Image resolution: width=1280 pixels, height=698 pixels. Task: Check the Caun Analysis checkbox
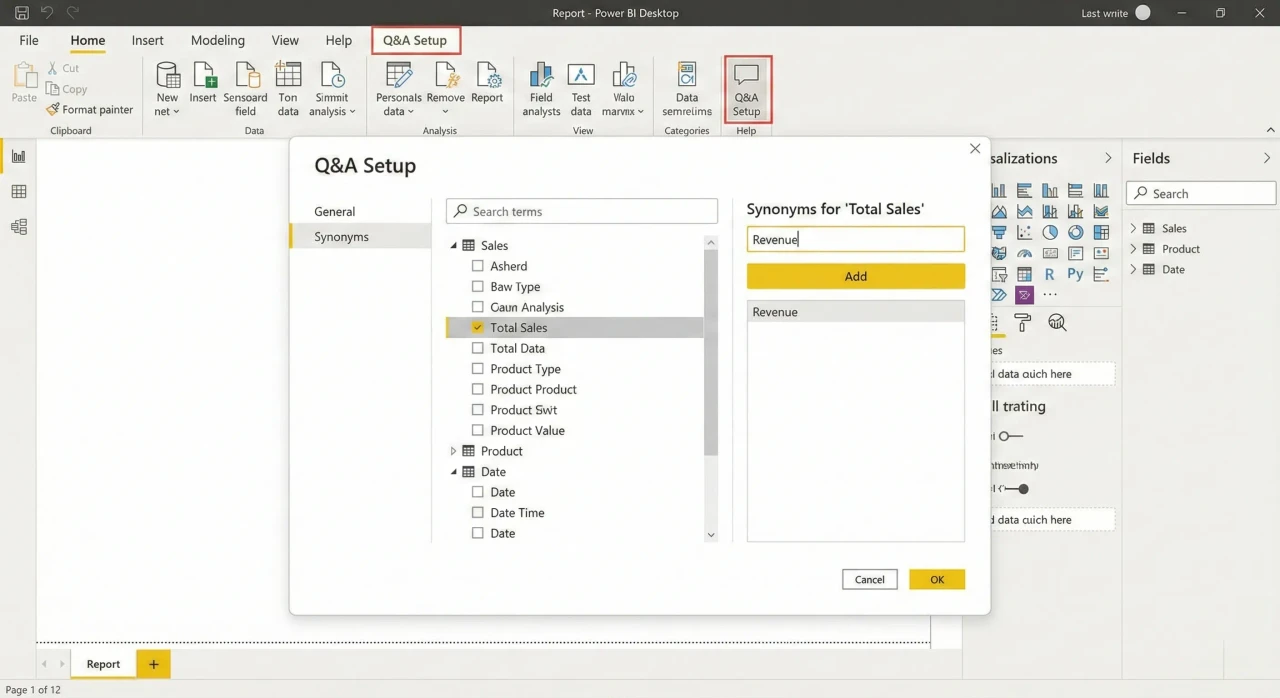click(x=478, y=307)
